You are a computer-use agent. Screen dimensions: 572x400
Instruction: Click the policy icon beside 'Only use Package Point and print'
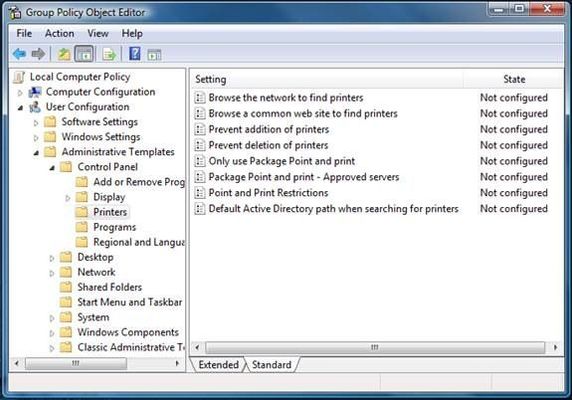200,161
